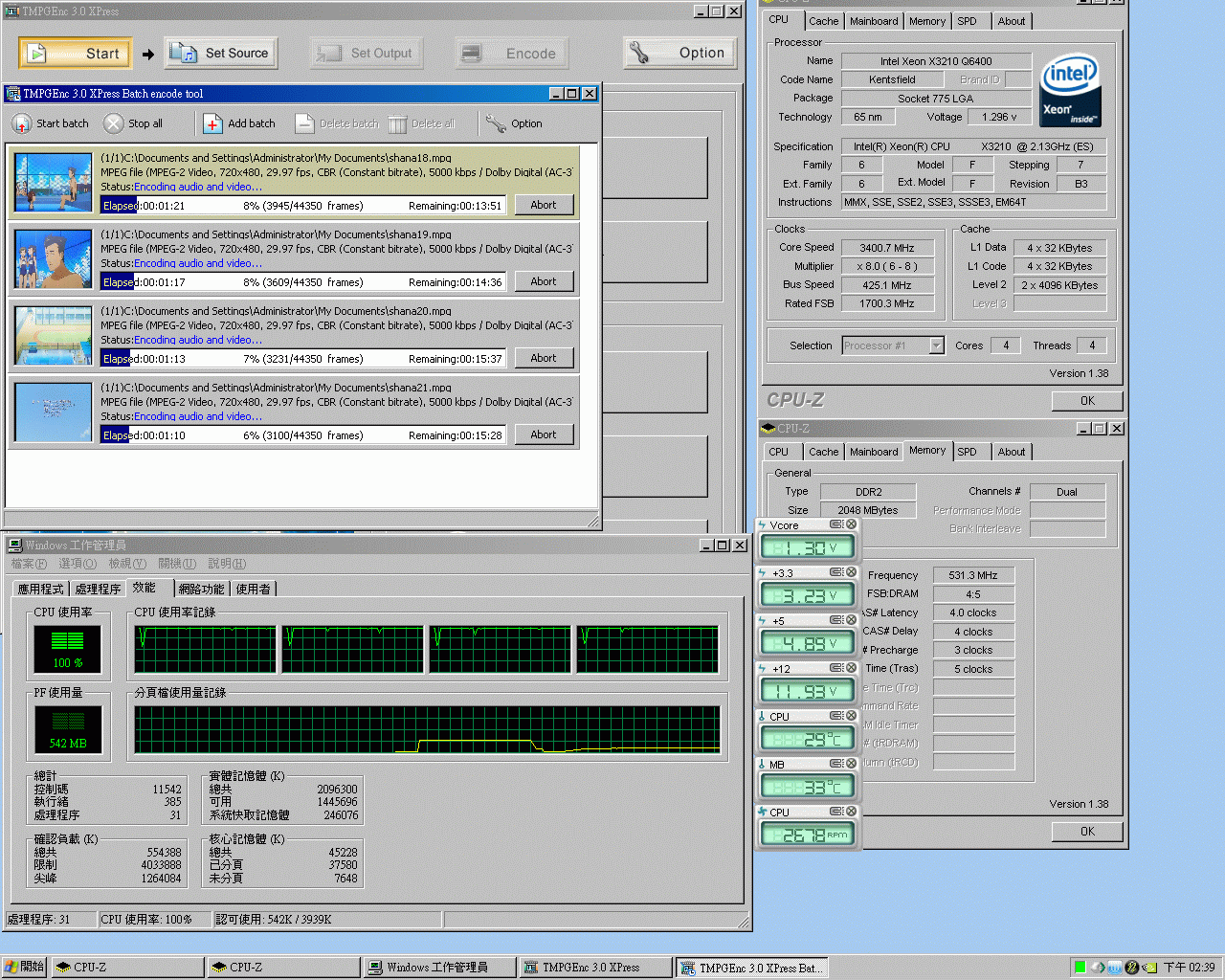Open Set Source in TMPGEnc toolbar
Image resolution: width=1225 pixels, height=980 pixels.
221,54
